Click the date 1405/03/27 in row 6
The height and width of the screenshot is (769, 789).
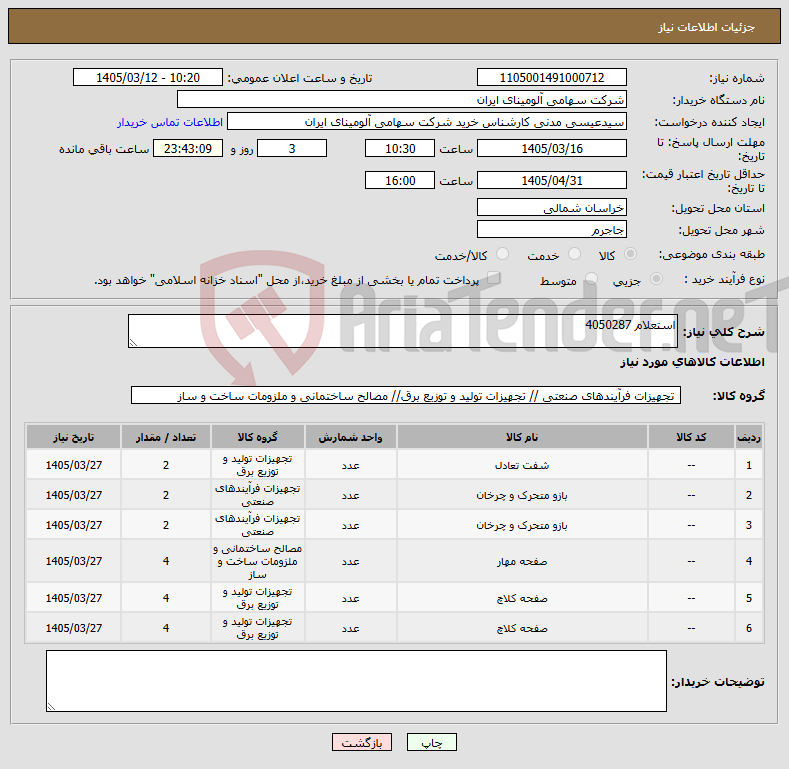73,628
